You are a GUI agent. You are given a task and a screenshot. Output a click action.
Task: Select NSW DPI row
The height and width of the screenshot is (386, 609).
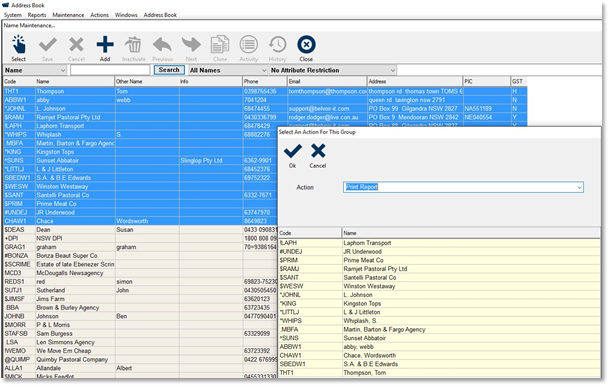click(140, 238)
